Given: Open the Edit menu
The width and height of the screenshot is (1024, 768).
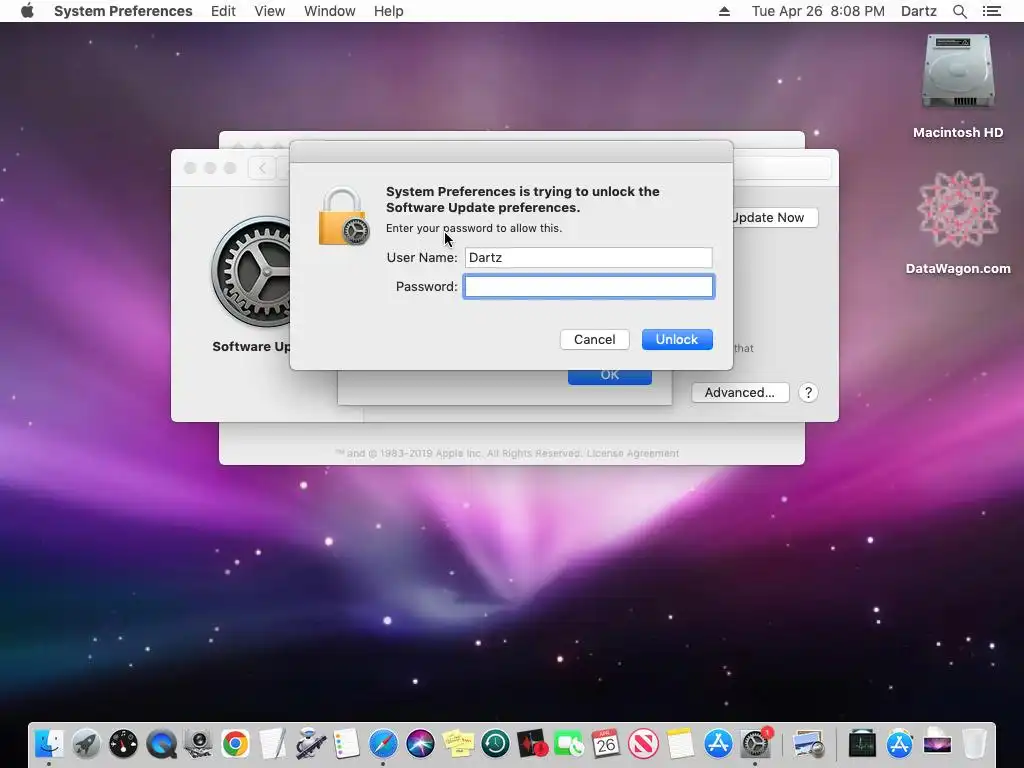Looking at the screenshot, I should (223, 11).
